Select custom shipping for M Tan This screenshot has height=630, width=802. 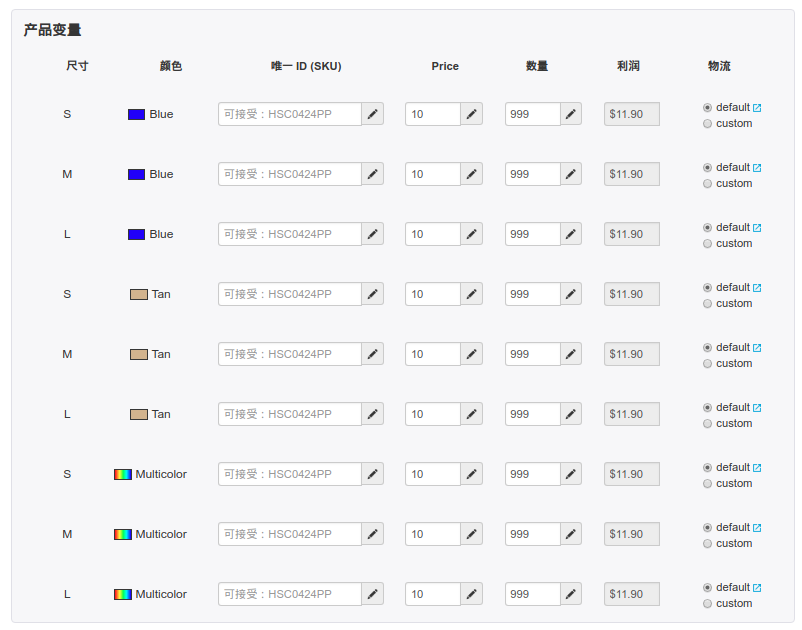pyautogui.click(x=708, y=364)
